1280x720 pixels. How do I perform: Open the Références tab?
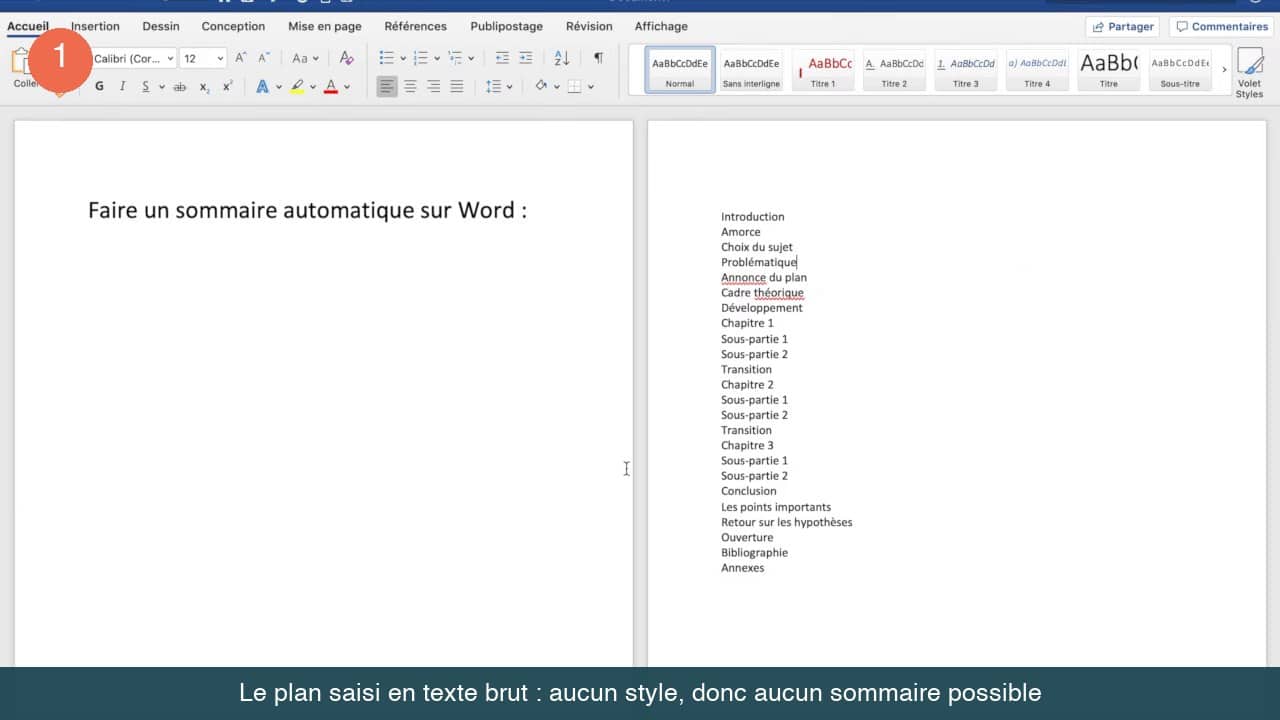(x=416, y=26)
